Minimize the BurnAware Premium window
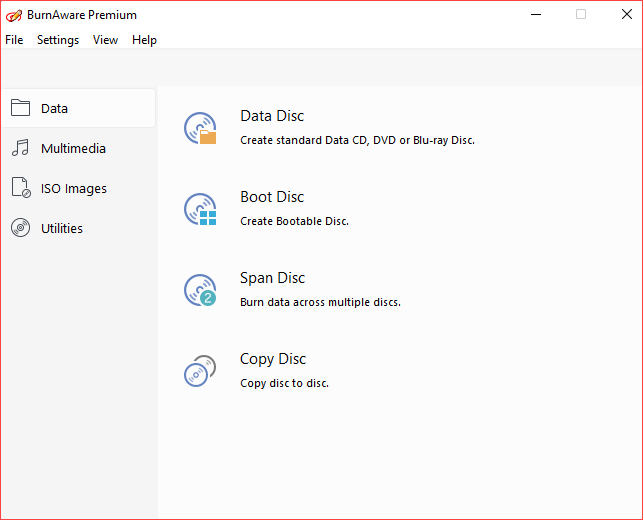643x520 pixels. [536, 14]
